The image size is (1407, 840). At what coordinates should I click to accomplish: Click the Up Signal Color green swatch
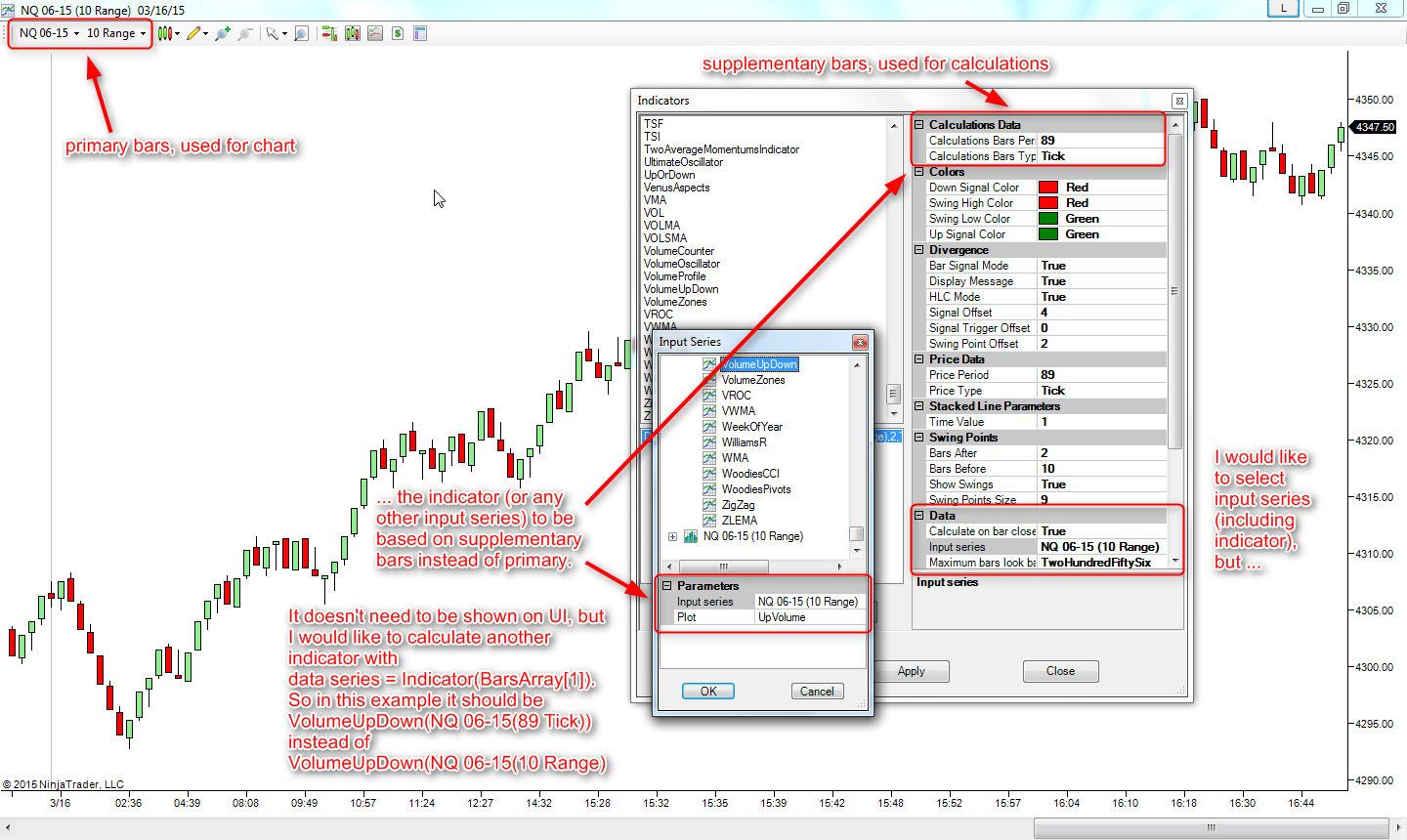click(1048, 234)
